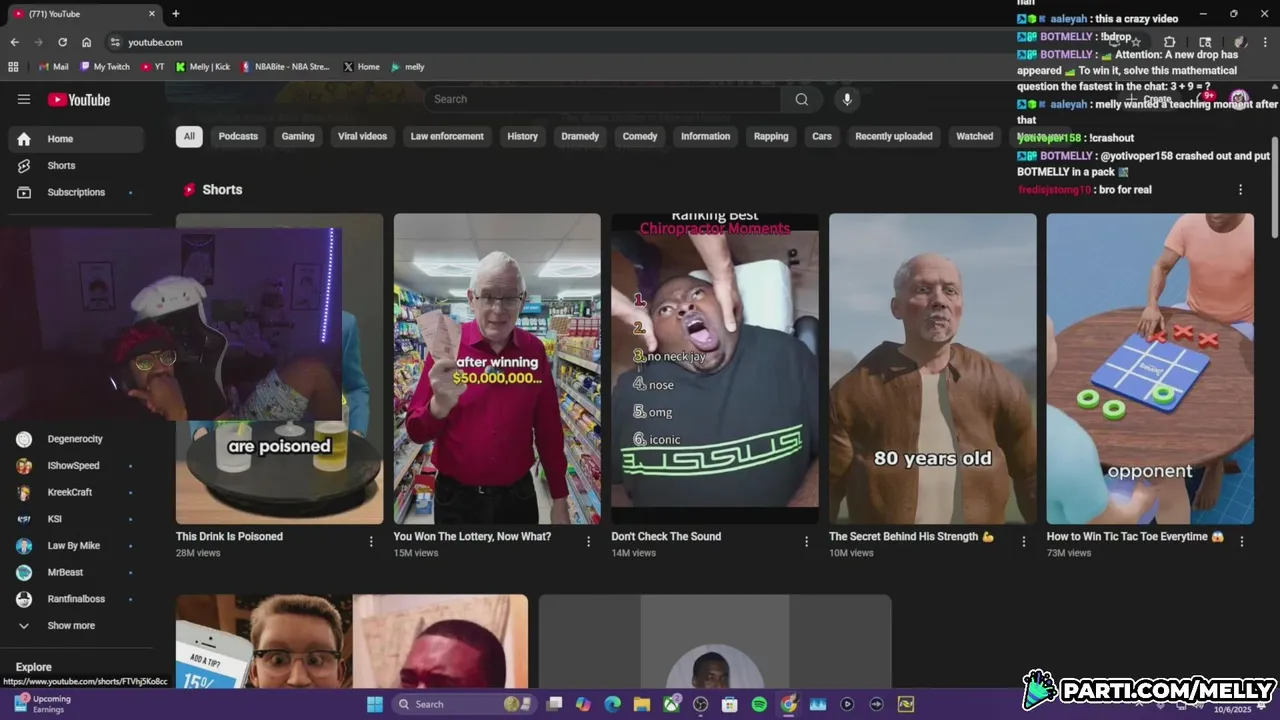
Task: Open a new browser tab
Action: click(x=176, y=14)
